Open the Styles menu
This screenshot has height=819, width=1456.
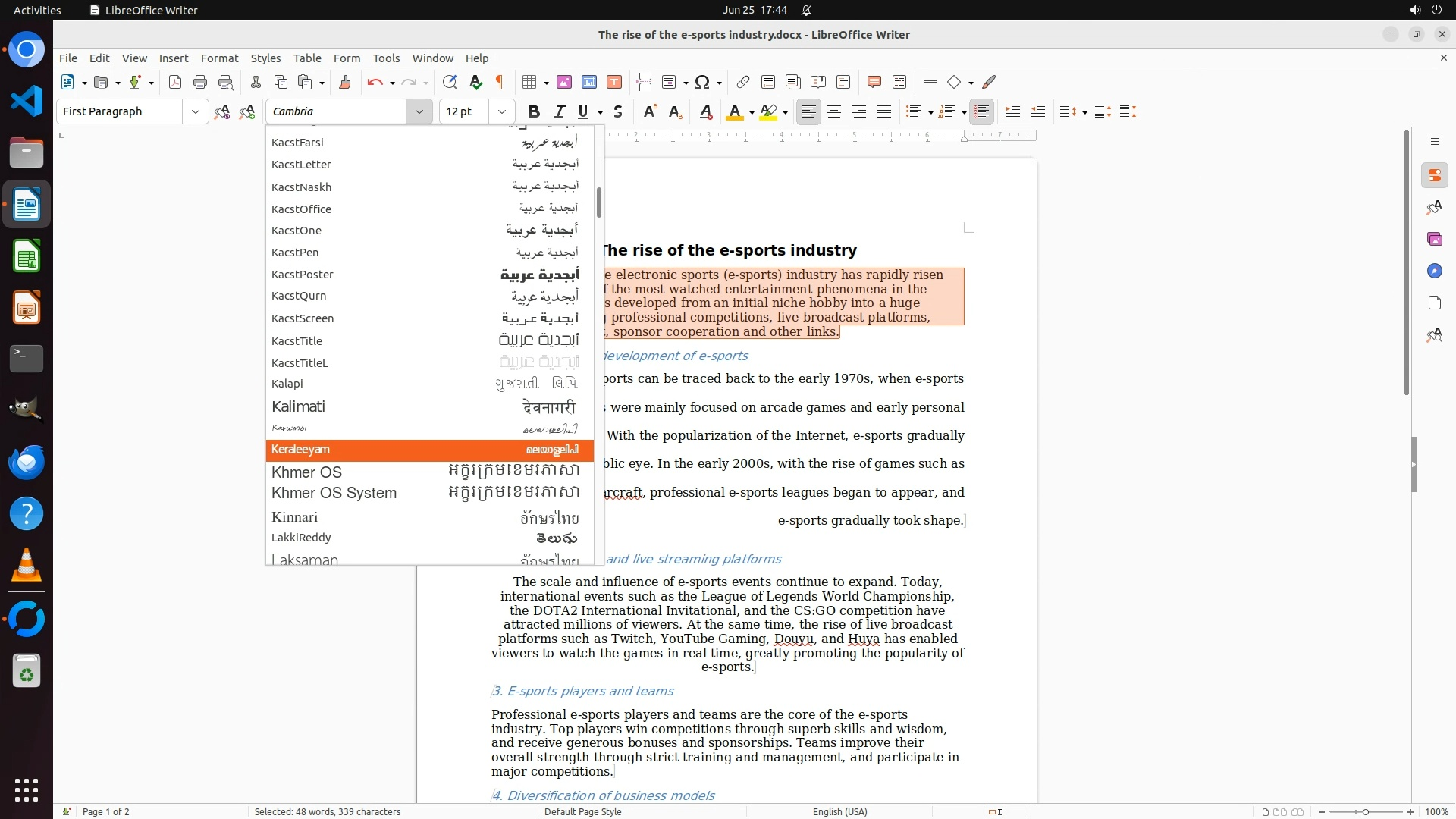[x=265, y=58]
